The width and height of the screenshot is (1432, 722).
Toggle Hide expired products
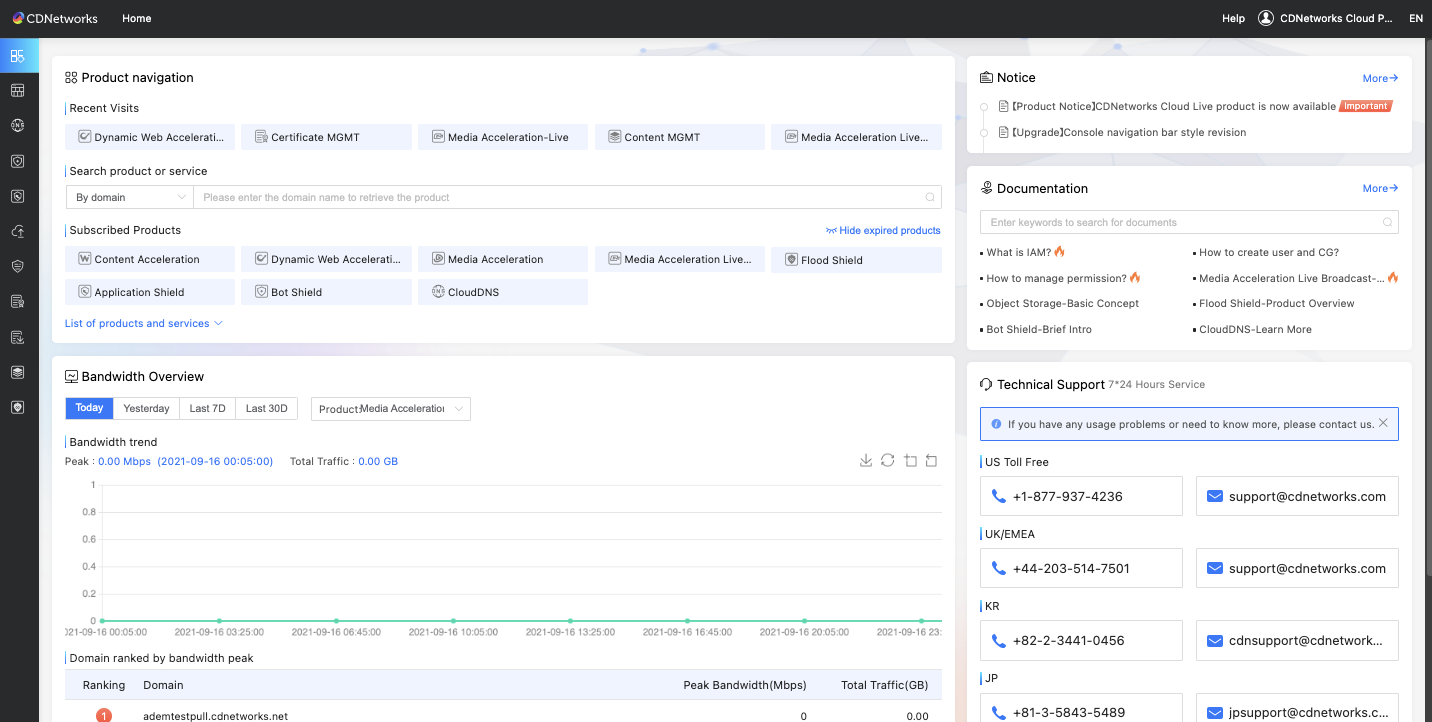coord(883,230)
